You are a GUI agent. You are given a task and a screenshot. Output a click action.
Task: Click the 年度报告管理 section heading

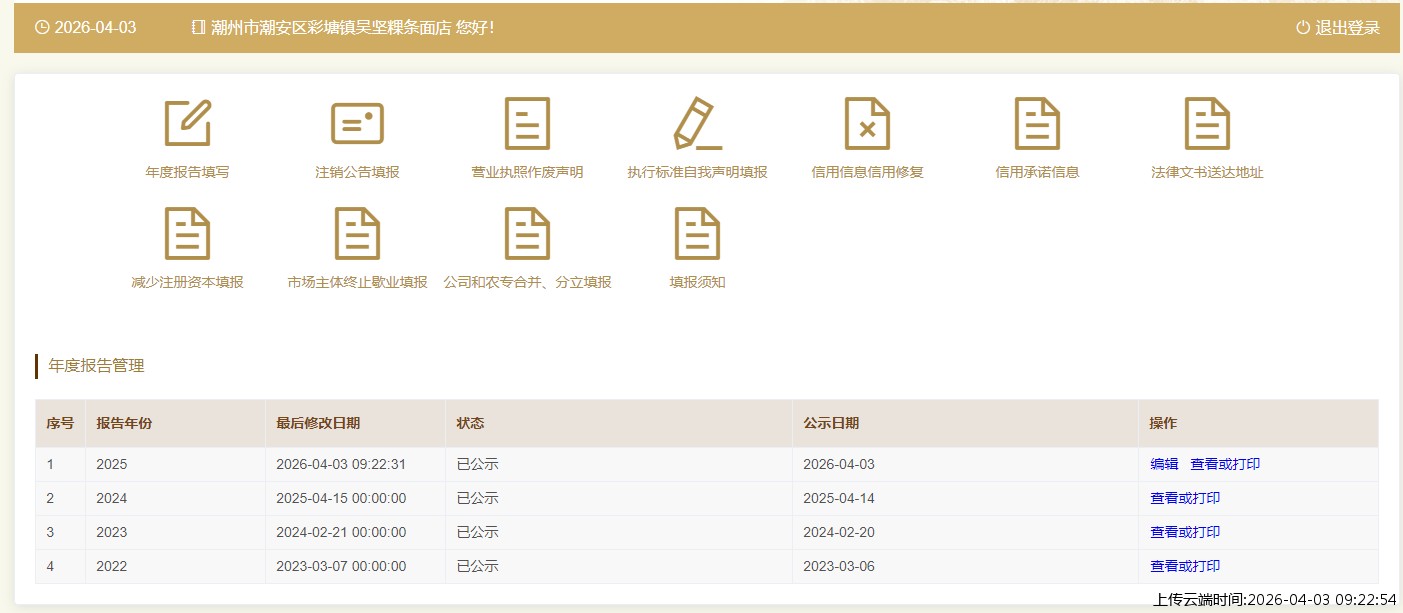tap(96, 366)
